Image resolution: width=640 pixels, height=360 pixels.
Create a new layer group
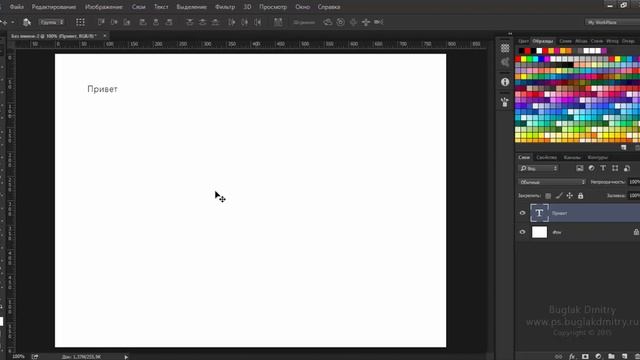coord(611,356)
